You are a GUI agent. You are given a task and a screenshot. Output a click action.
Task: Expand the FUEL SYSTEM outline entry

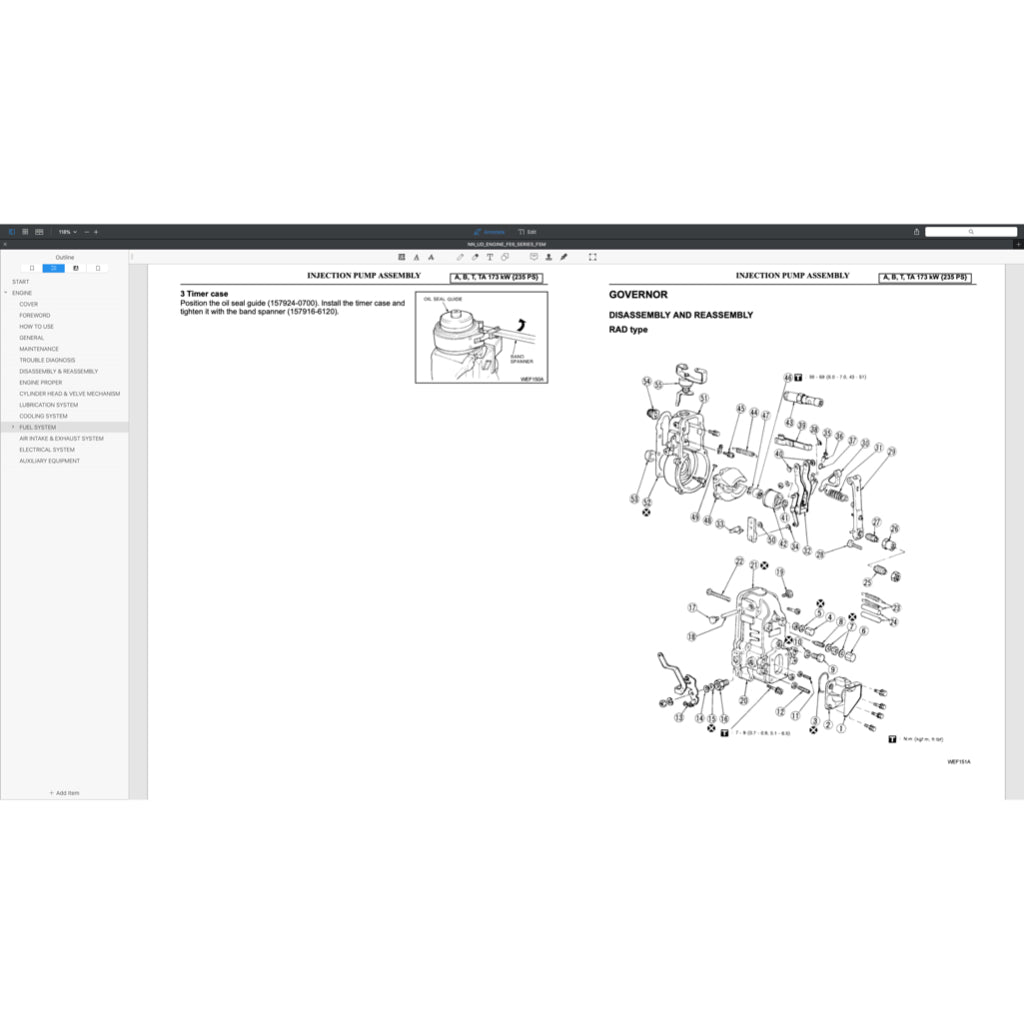(14, 427)
